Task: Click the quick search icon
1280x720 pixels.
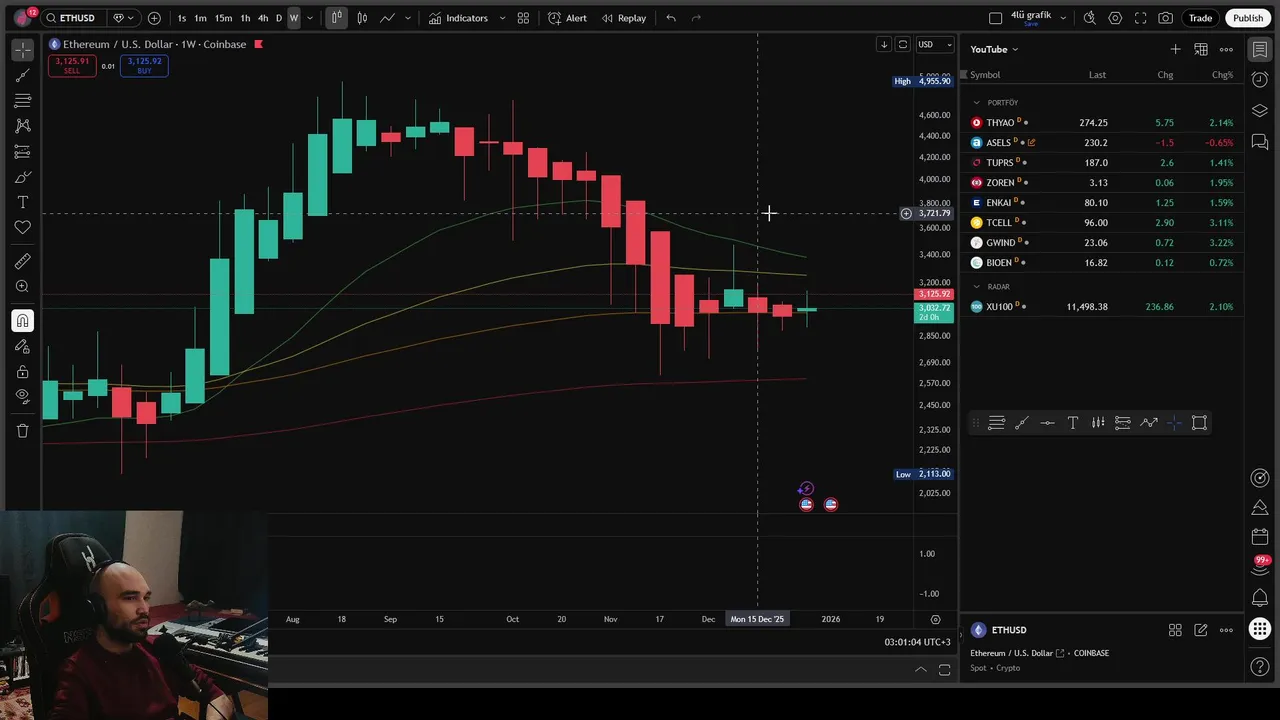Action: [1089, 18]
